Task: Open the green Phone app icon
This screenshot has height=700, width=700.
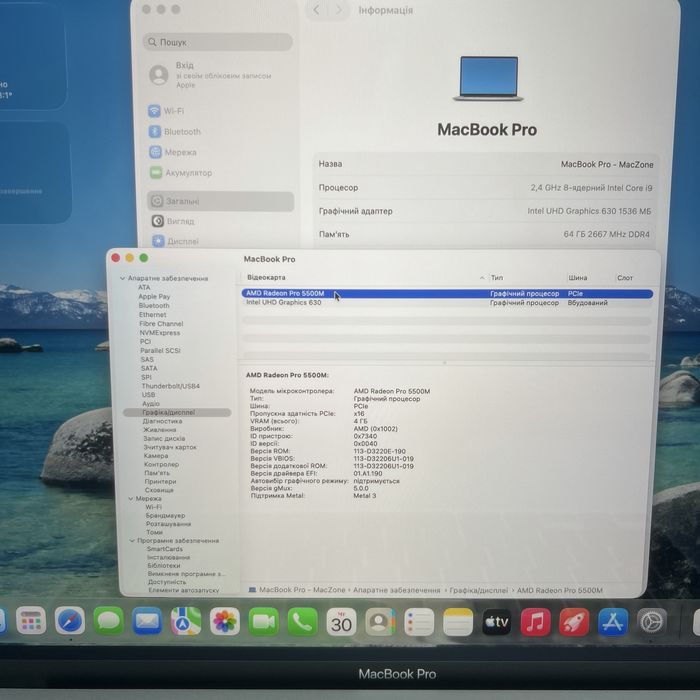Action: pyautogui.click(x=302, y=621)
